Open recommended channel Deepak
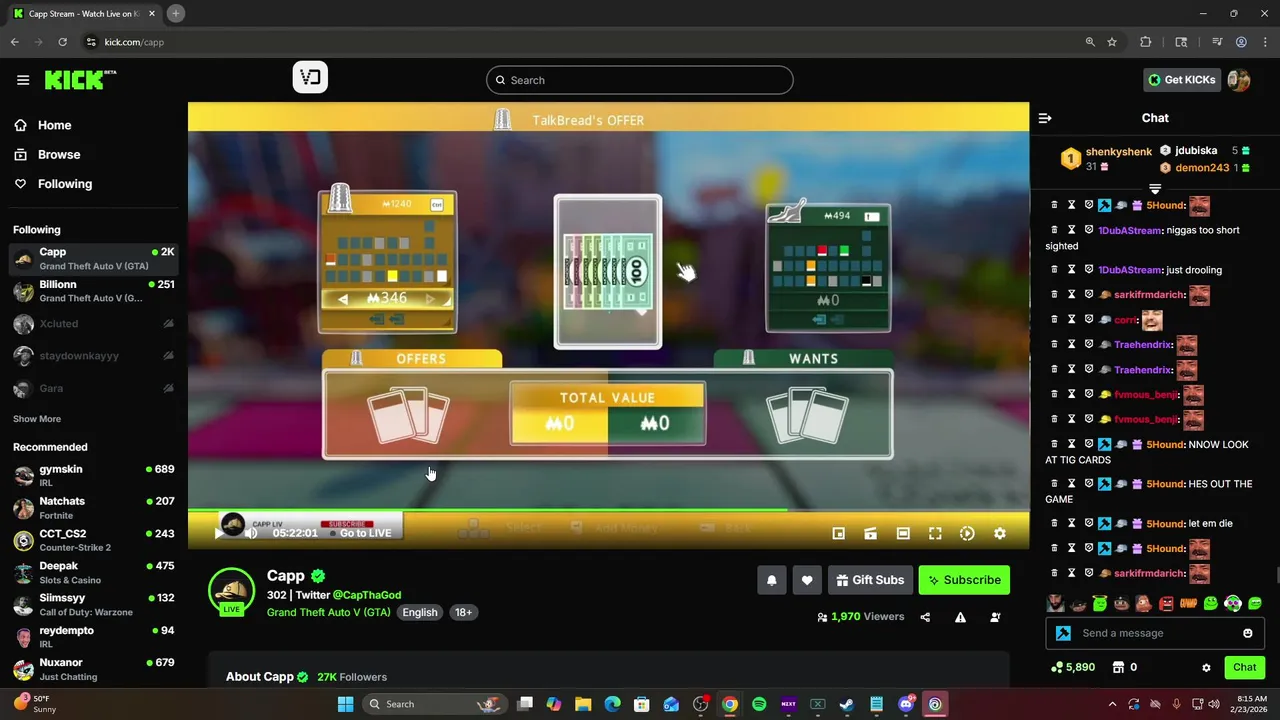Viewport: 1280px width, 720px height. [94, 572]
